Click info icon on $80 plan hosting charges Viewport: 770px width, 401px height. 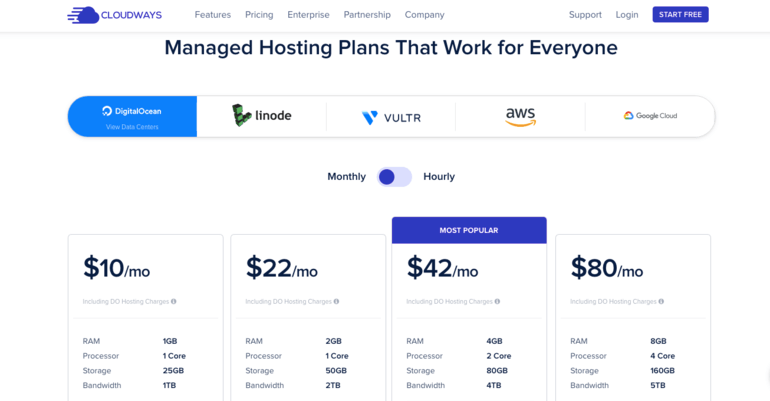661,301
